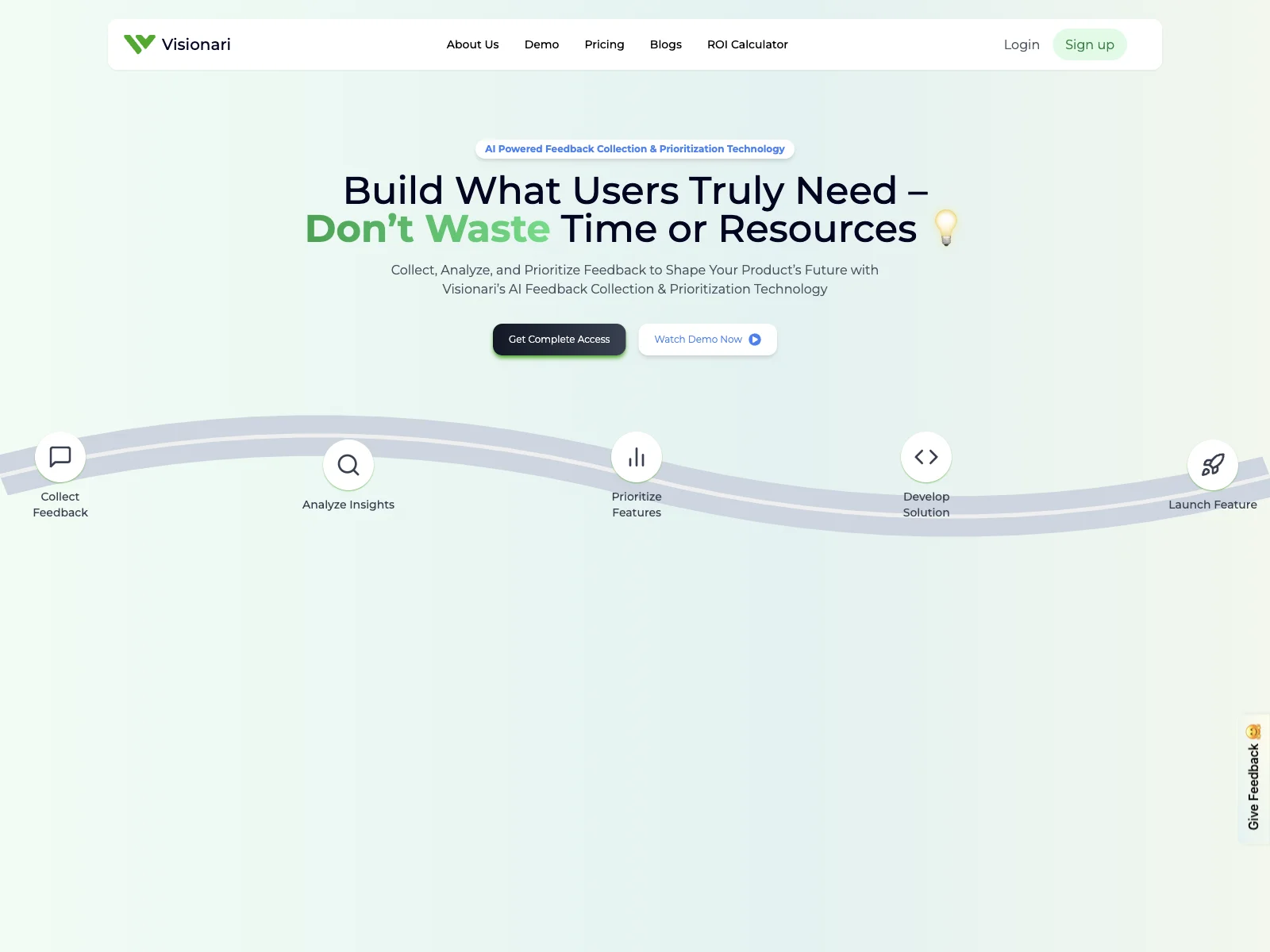
Task: Open the Give Feedback side tab
Action: click(x=1254, y=779)
